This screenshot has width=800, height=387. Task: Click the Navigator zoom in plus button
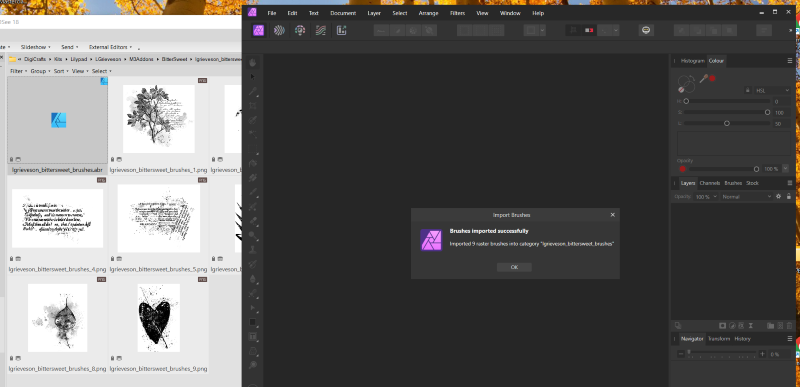coord(762,354)
